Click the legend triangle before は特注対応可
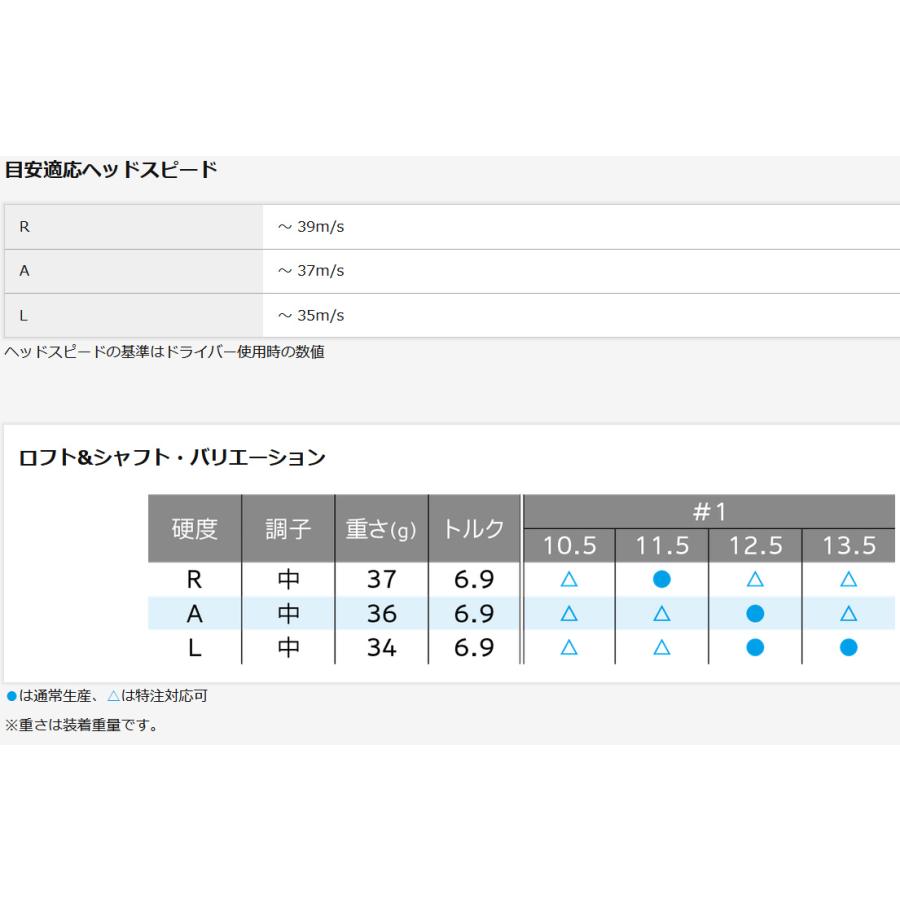Screen dimensions: 900x900 coord(114,696)
